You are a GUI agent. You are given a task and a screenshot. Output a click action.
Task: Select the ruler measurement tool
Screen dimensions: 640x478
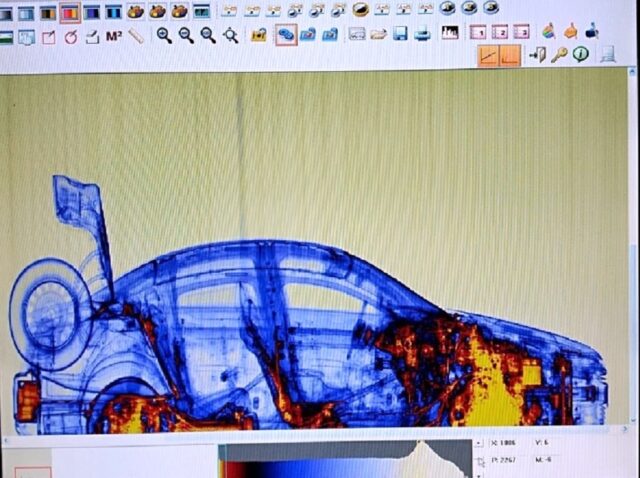pos(136,36)
